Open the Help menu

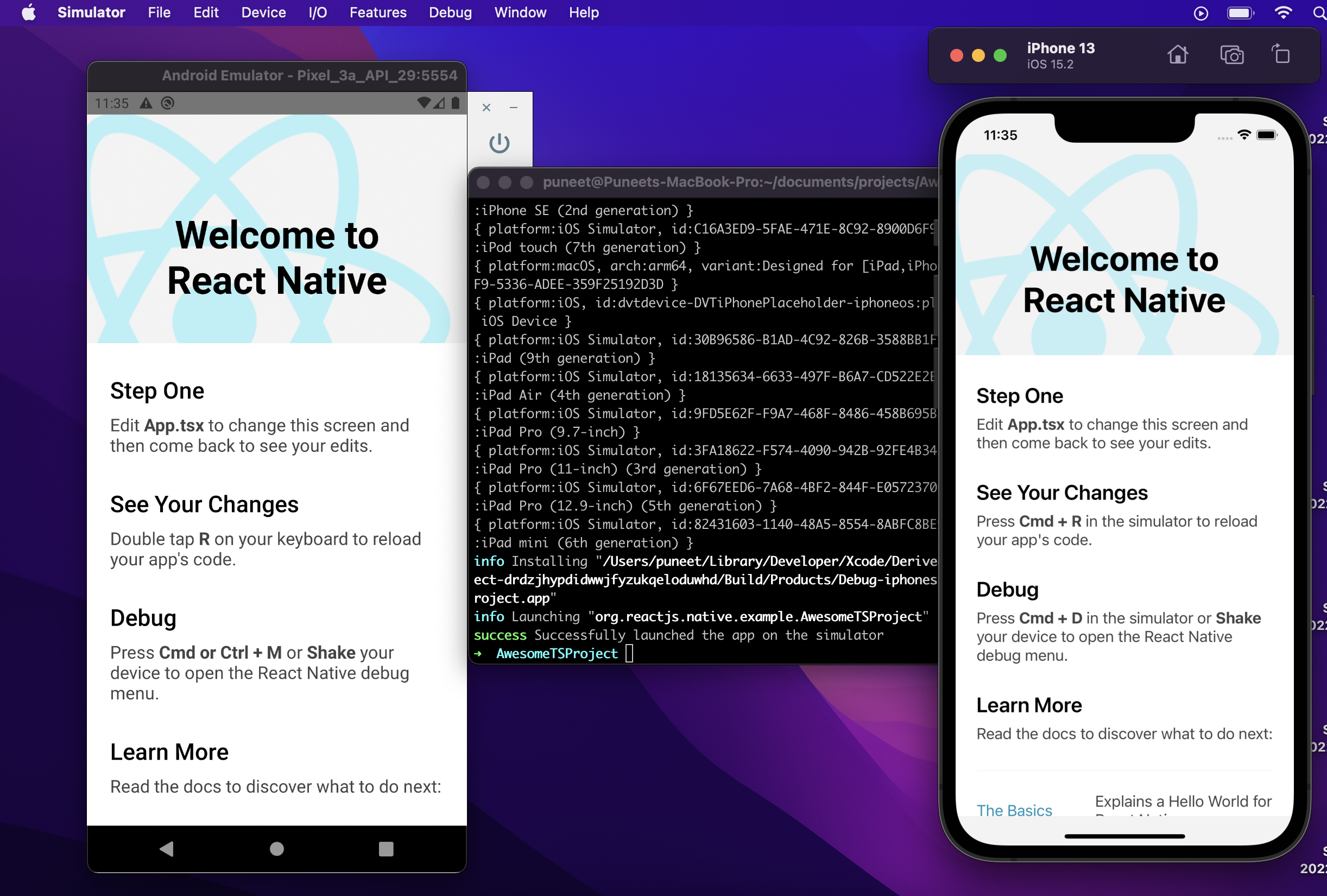[x=584, y=12]
